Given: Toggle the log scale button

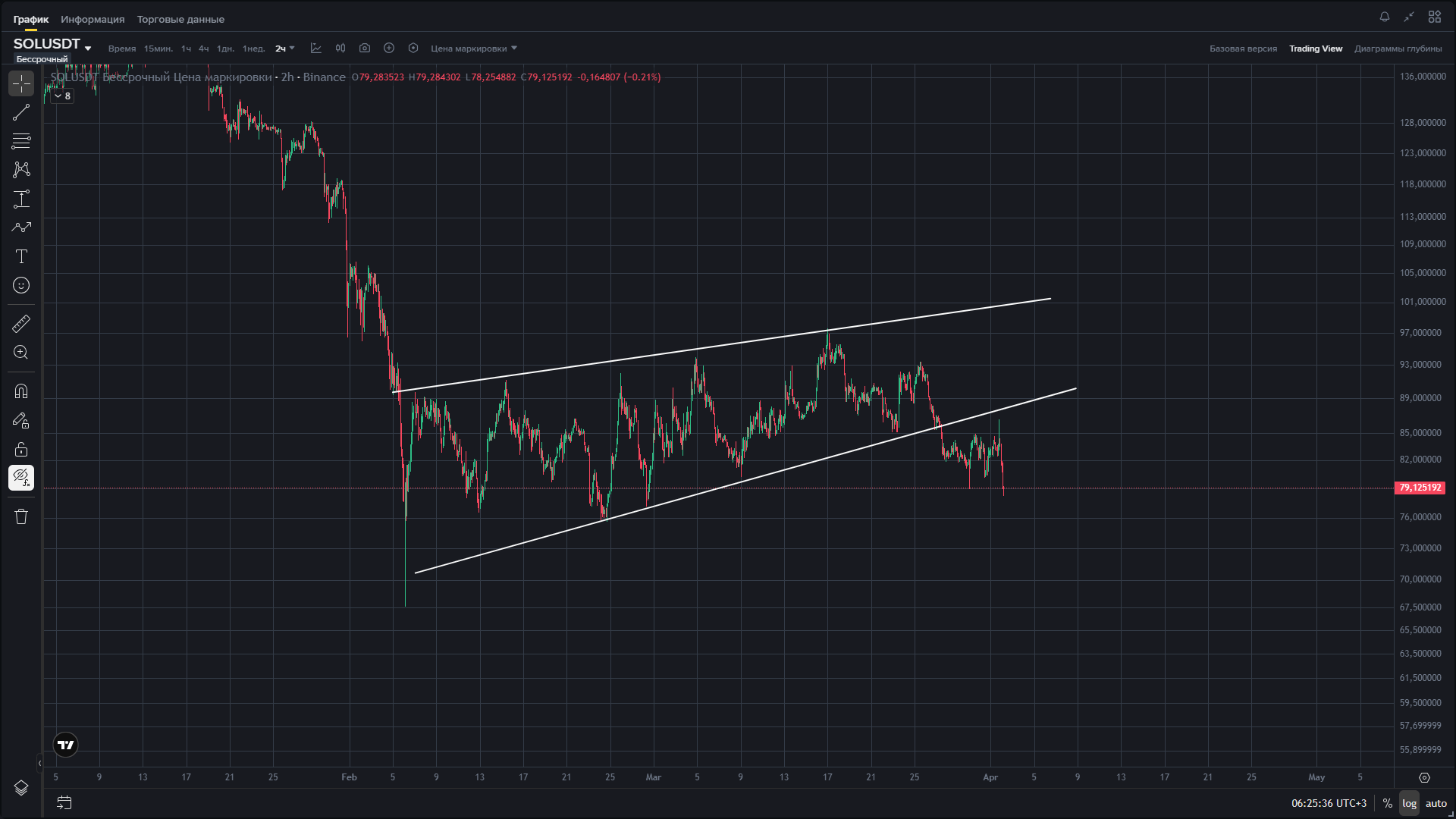Looking at the screenshot, I should pyautogui.click(x=1409, y=803).
